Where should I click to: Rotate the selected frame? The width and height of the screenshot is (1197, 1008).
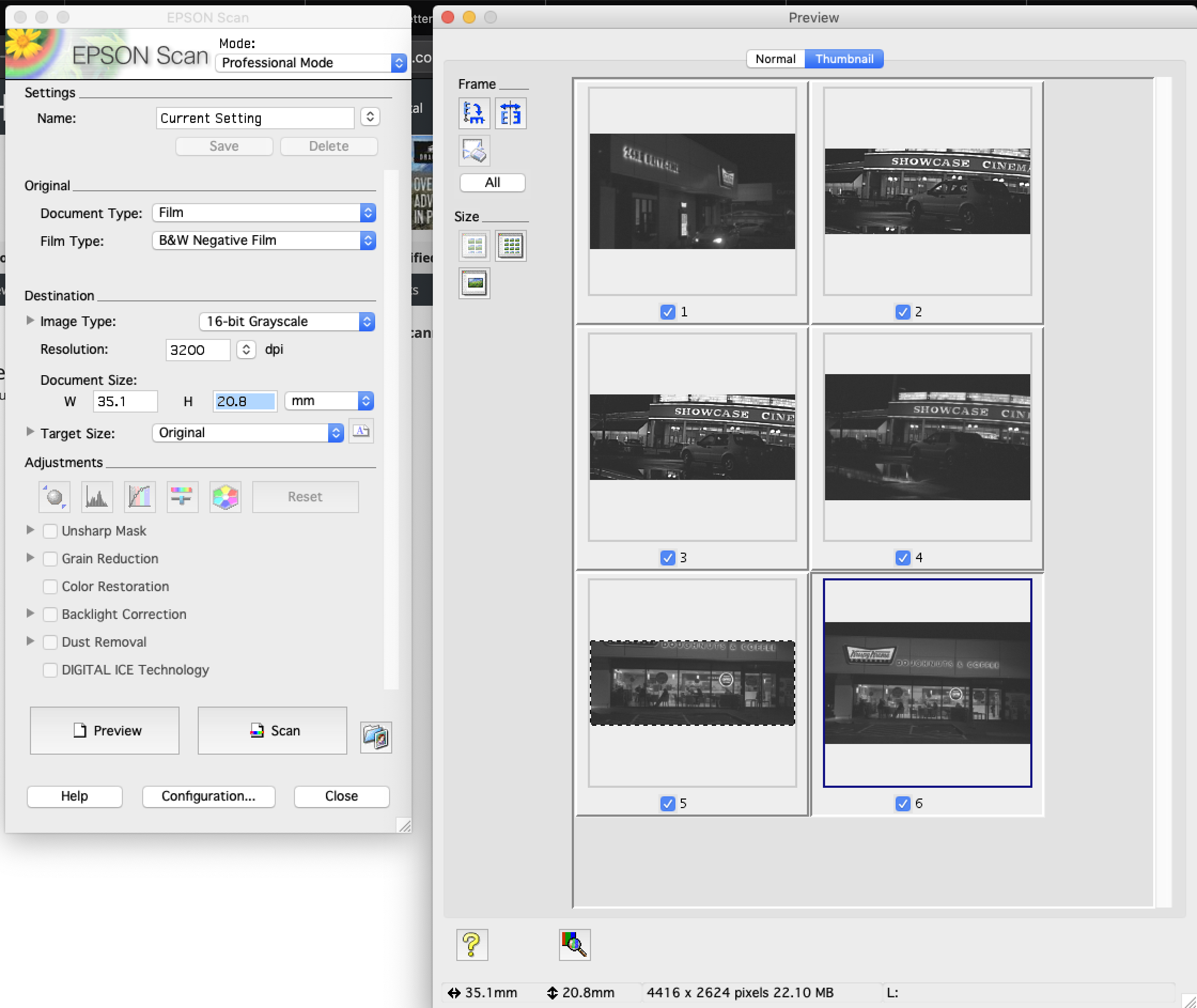pyautogui.click(x=473, y=113)
